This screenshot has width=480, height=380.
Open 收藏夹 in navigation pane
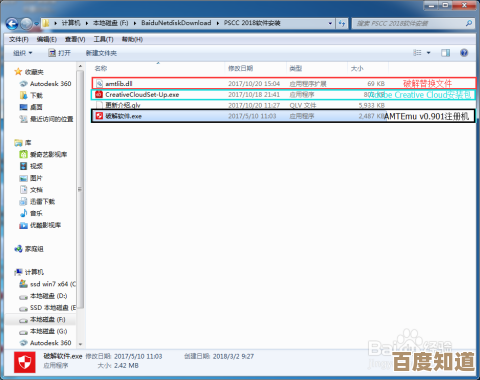[34, 72]
